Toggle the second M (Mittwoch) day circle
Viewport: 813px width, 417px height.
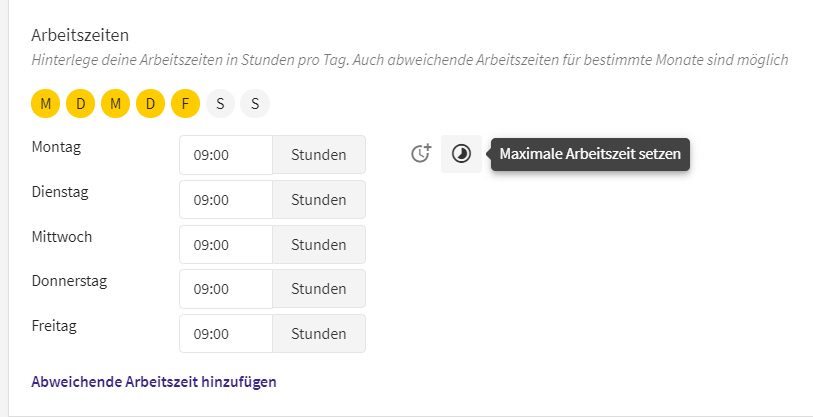click(115, 104)
